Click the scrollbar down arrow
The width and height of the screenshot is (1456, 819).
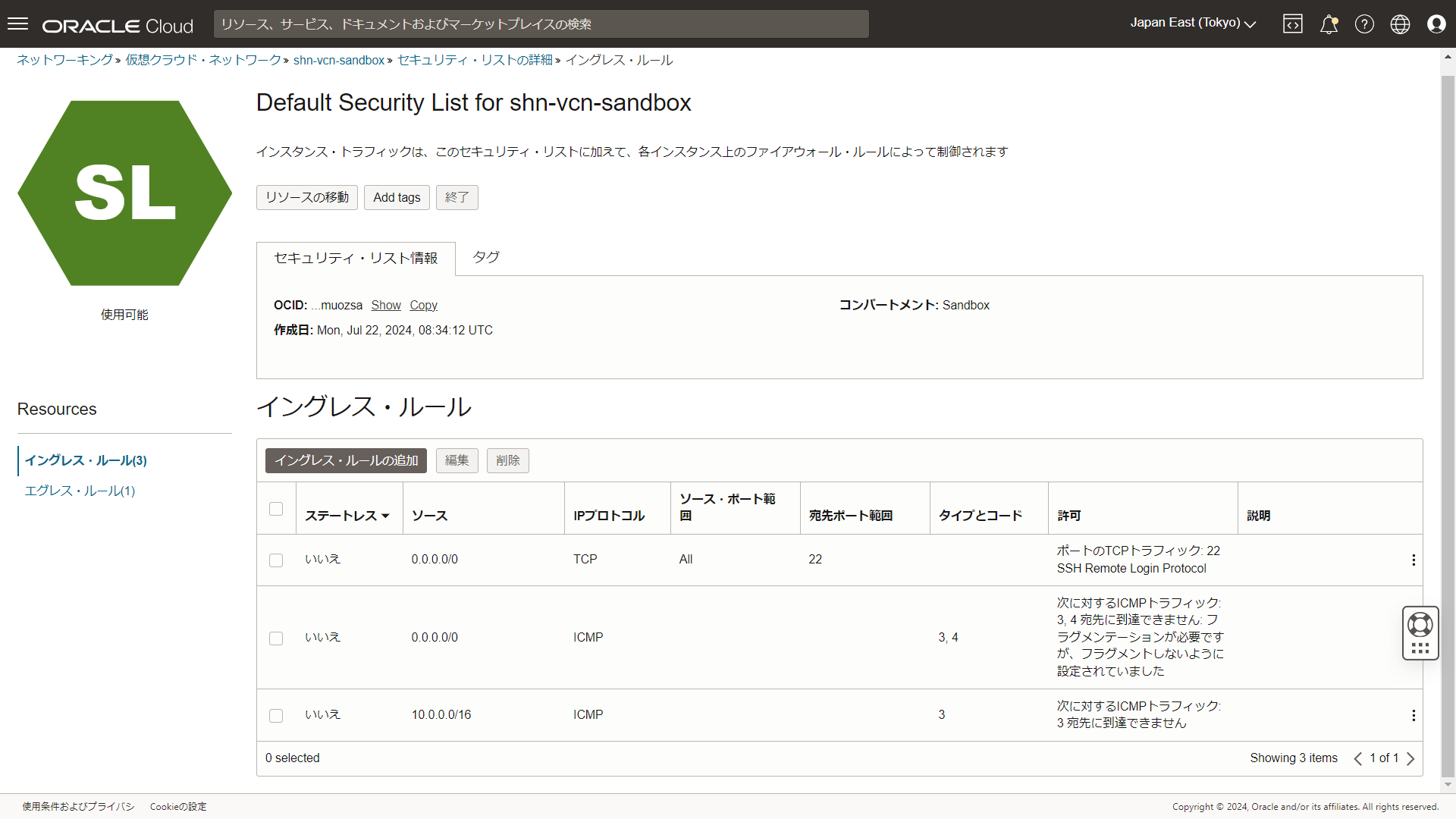pyautogui.click(x=1448, y=785)
